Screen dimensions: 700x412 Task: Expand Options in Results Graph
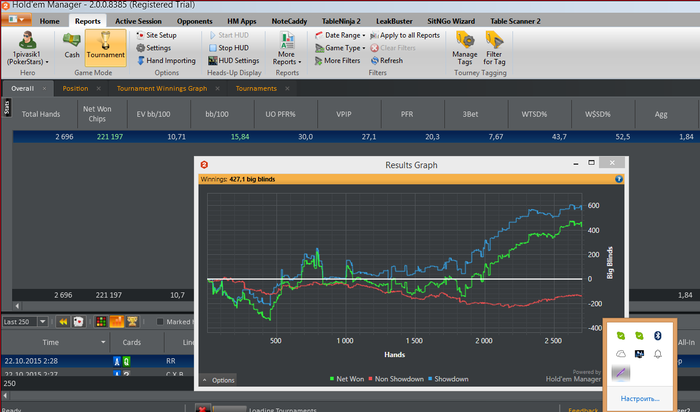coord(219,380)
